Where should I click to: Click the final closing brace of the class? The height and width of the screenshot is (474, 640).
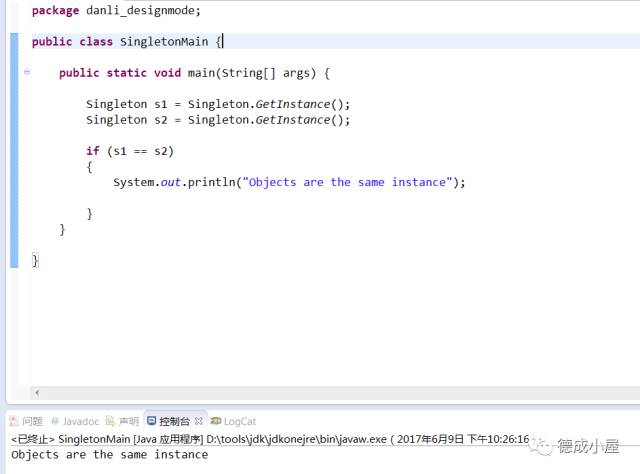pos(35,260)
